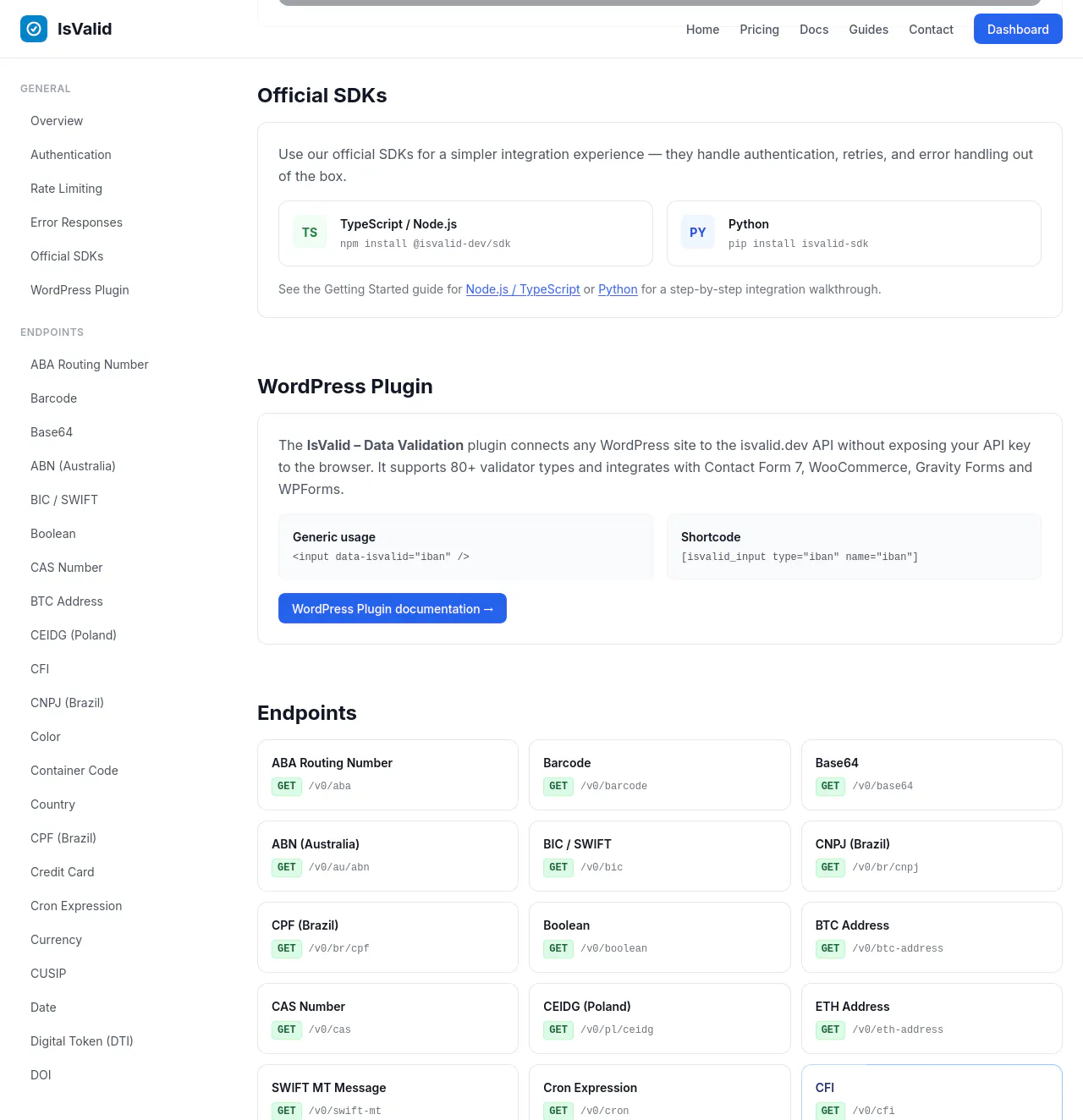Open the ABA Routing Number endpoint card
Viewport: 1083px width, 1120px height.
coord(388,775)
